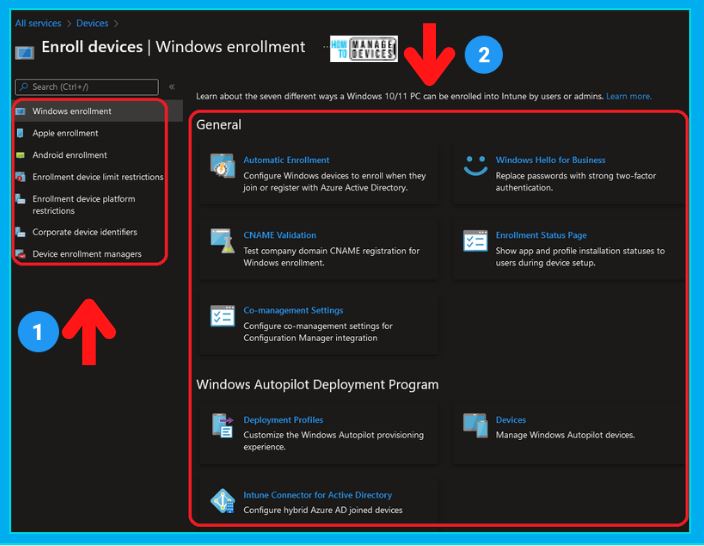Screen dimensions: 704x546
Task: Click the General section heading
Action: click(x=219, y=125)
